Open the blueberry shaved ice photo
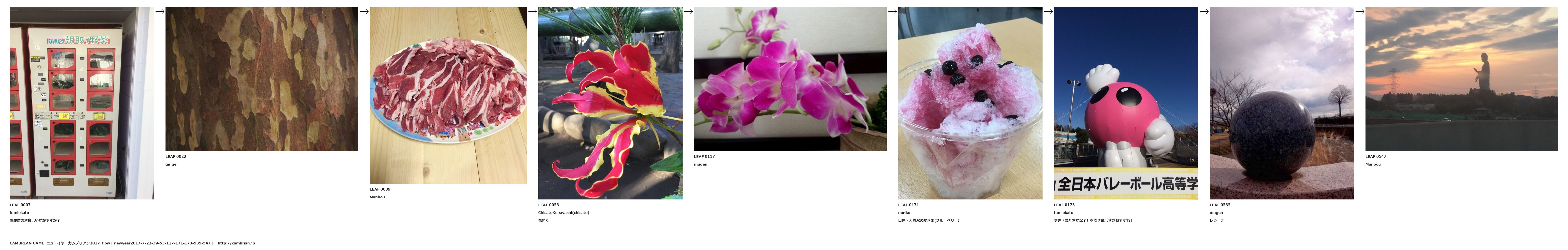 (970, 103)
